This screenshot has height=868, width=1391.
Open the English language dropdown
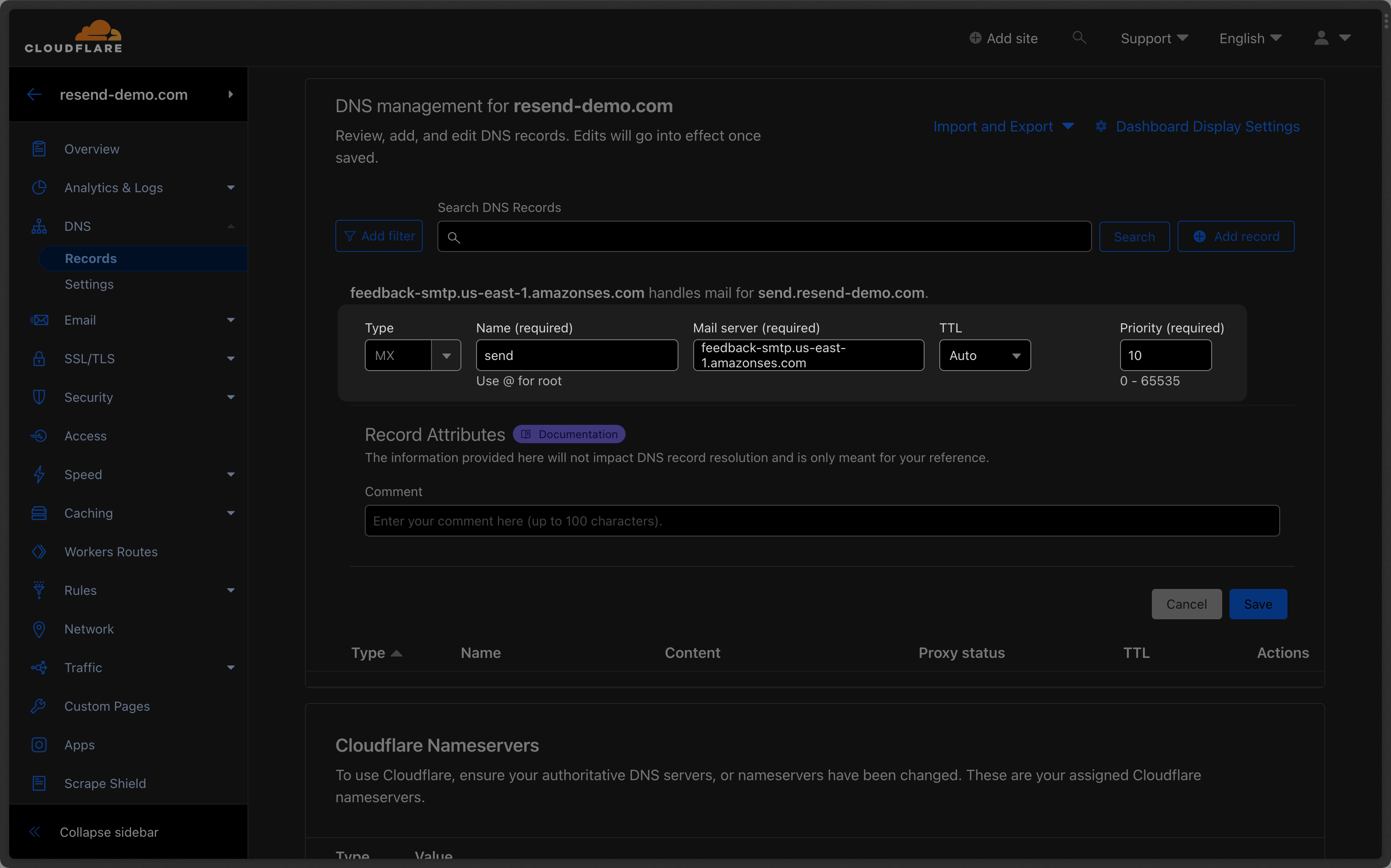(1250, 39)
